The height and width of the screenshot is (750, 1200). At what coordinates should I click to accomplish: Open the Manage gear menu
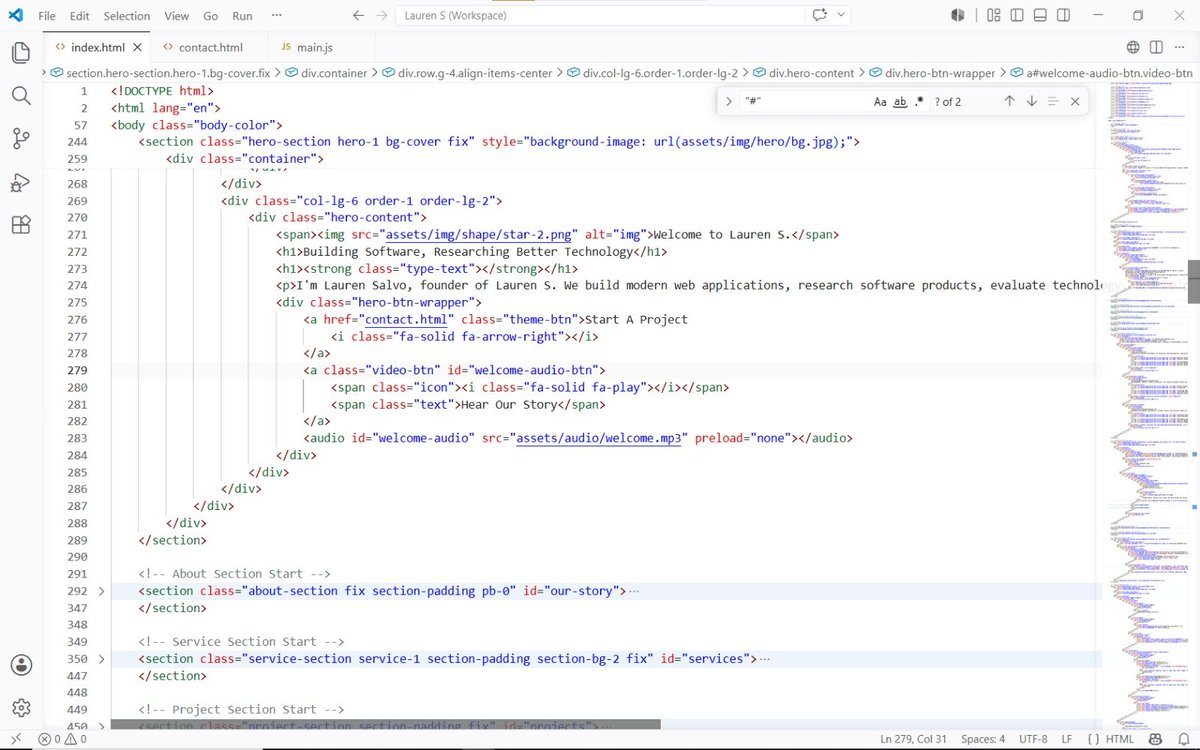point(21,707)
